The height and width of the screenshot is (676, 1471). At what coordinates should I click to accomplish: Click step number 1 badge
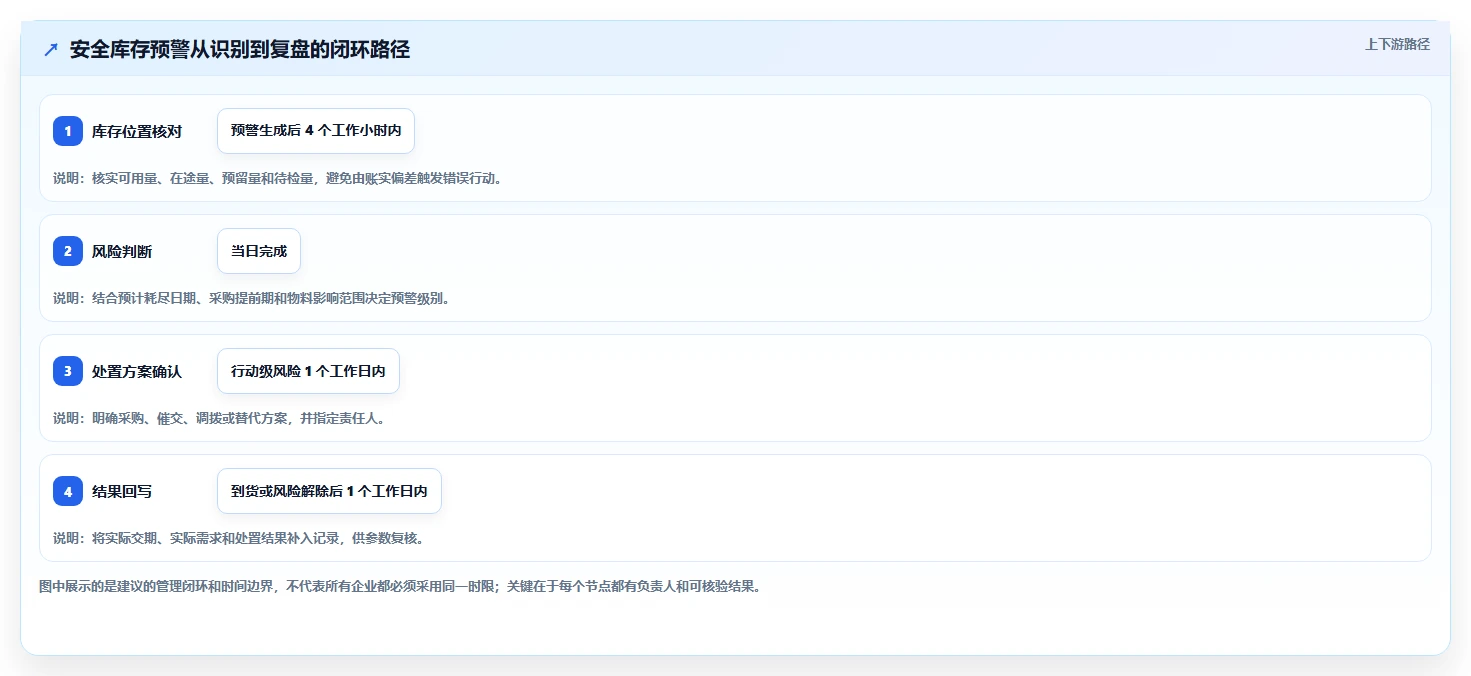pyautogui.click(x=68, y=131)
